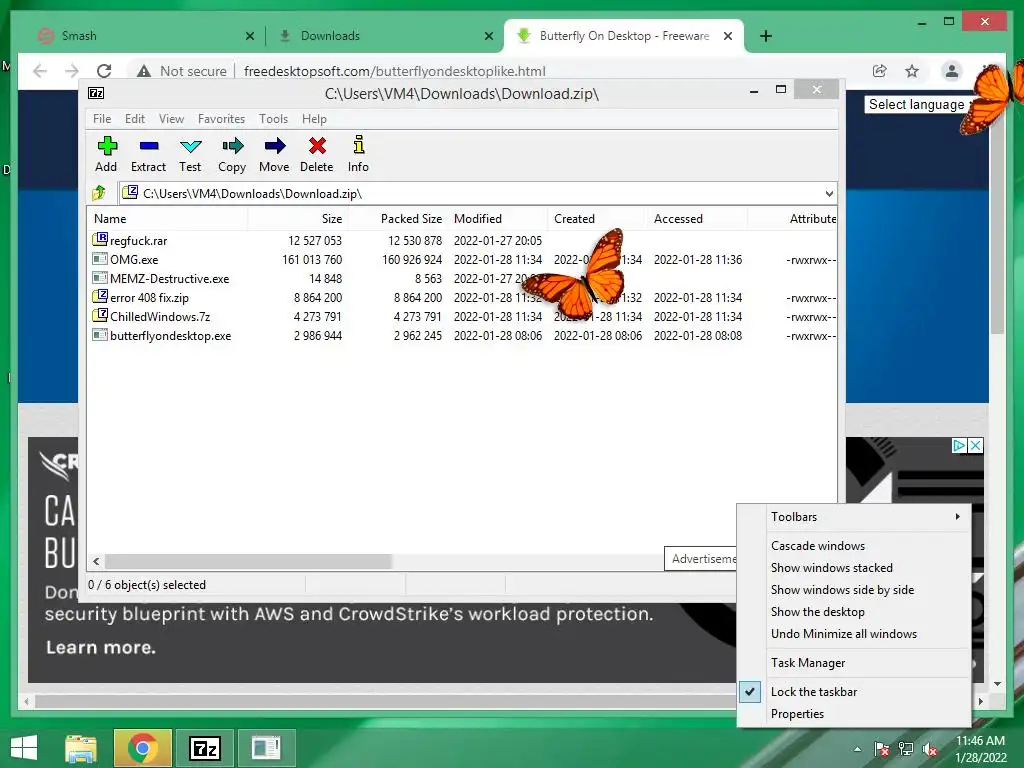Open the Help menu in 7-Zip
This screenshot has height=768, width=1024.
[x=314, y=119]
